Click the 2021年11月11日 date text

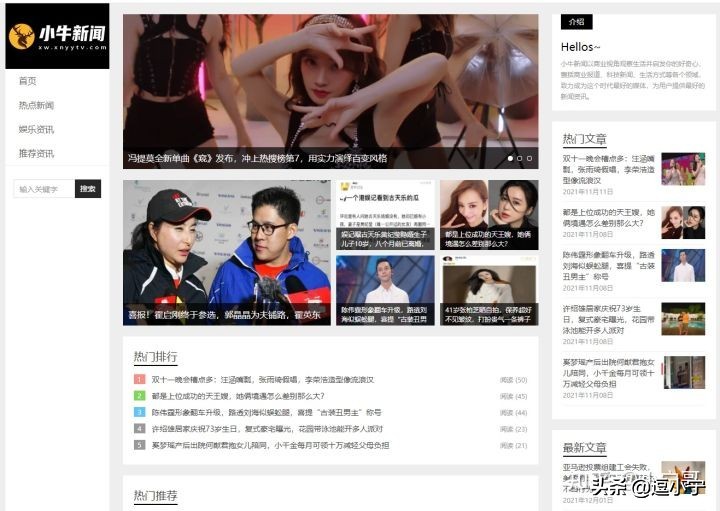[588, 191]
